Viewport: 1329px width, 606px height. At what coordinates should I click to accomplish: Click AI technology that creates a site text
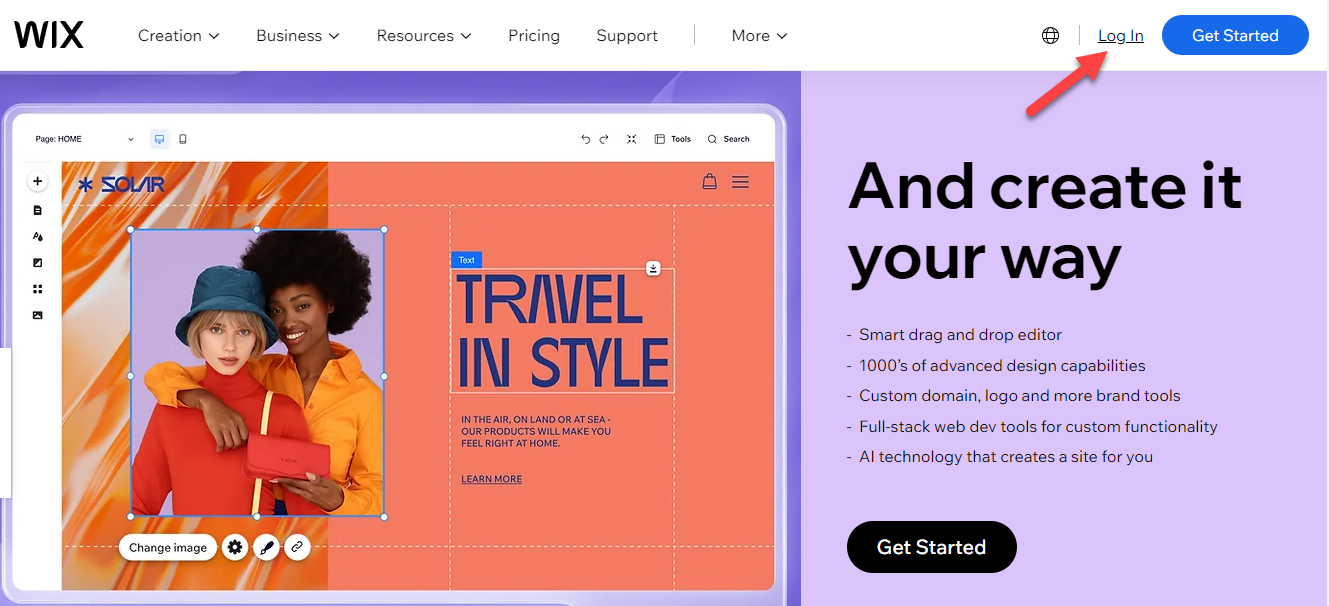[x=1006, y=457]
